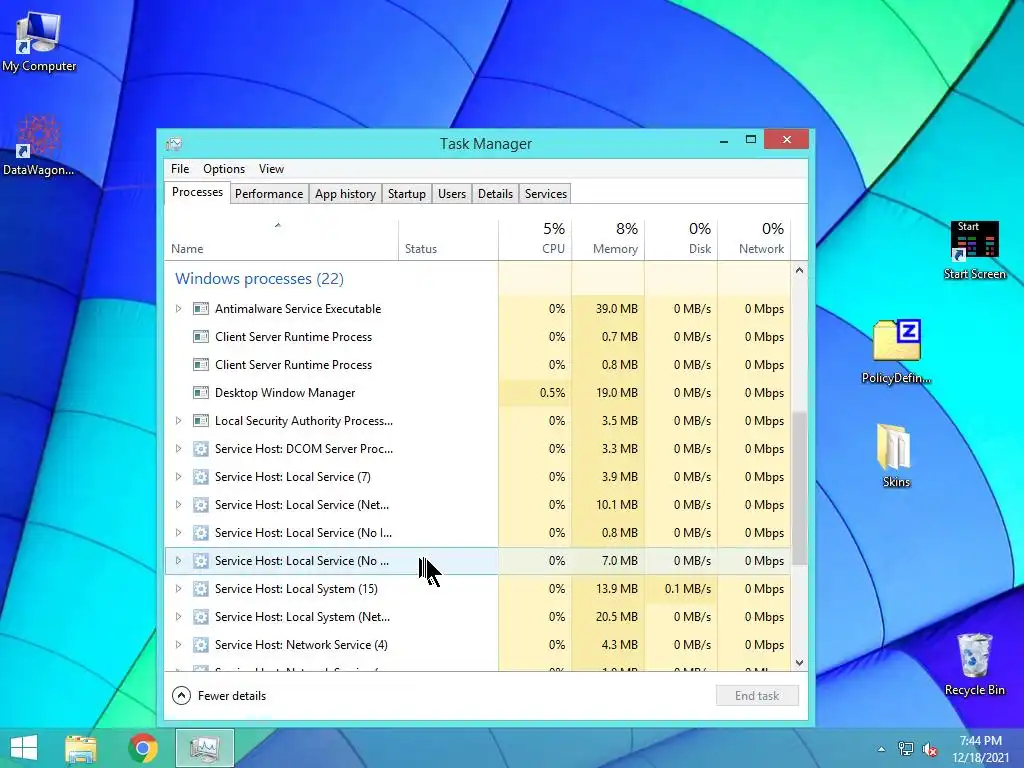The width and height of the screenshot is (1024, 768).
Task: Click the 0.1 MB/s disk value
Action: [688, 589]
